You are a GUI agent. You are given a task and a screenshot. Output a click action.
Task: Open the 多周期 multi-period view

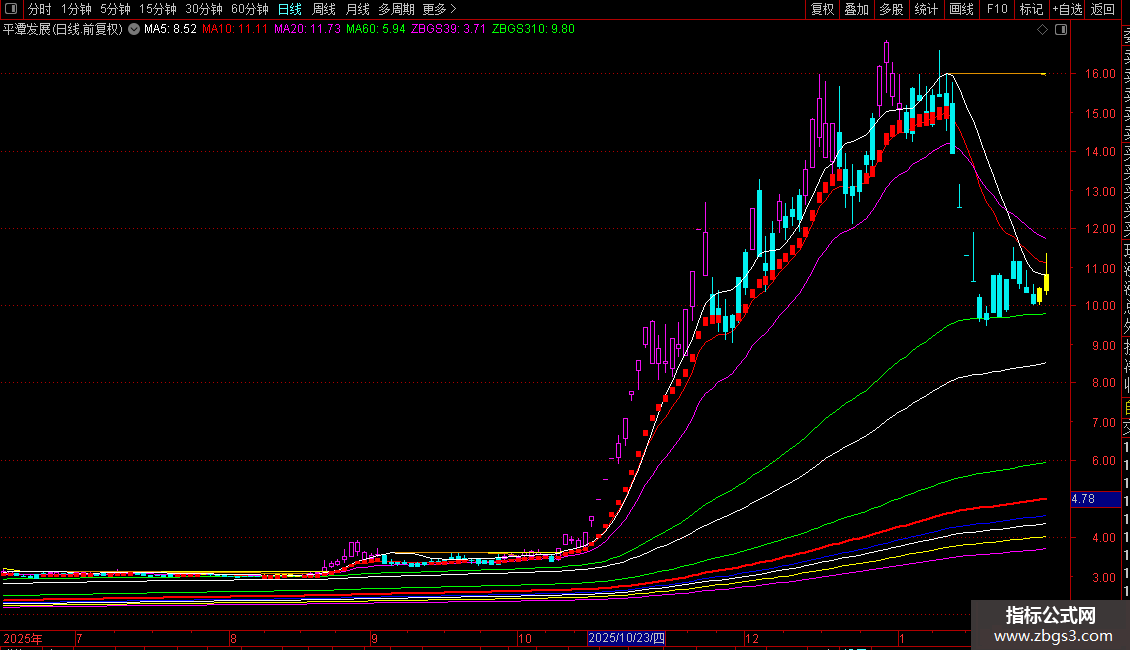[397, 9]
